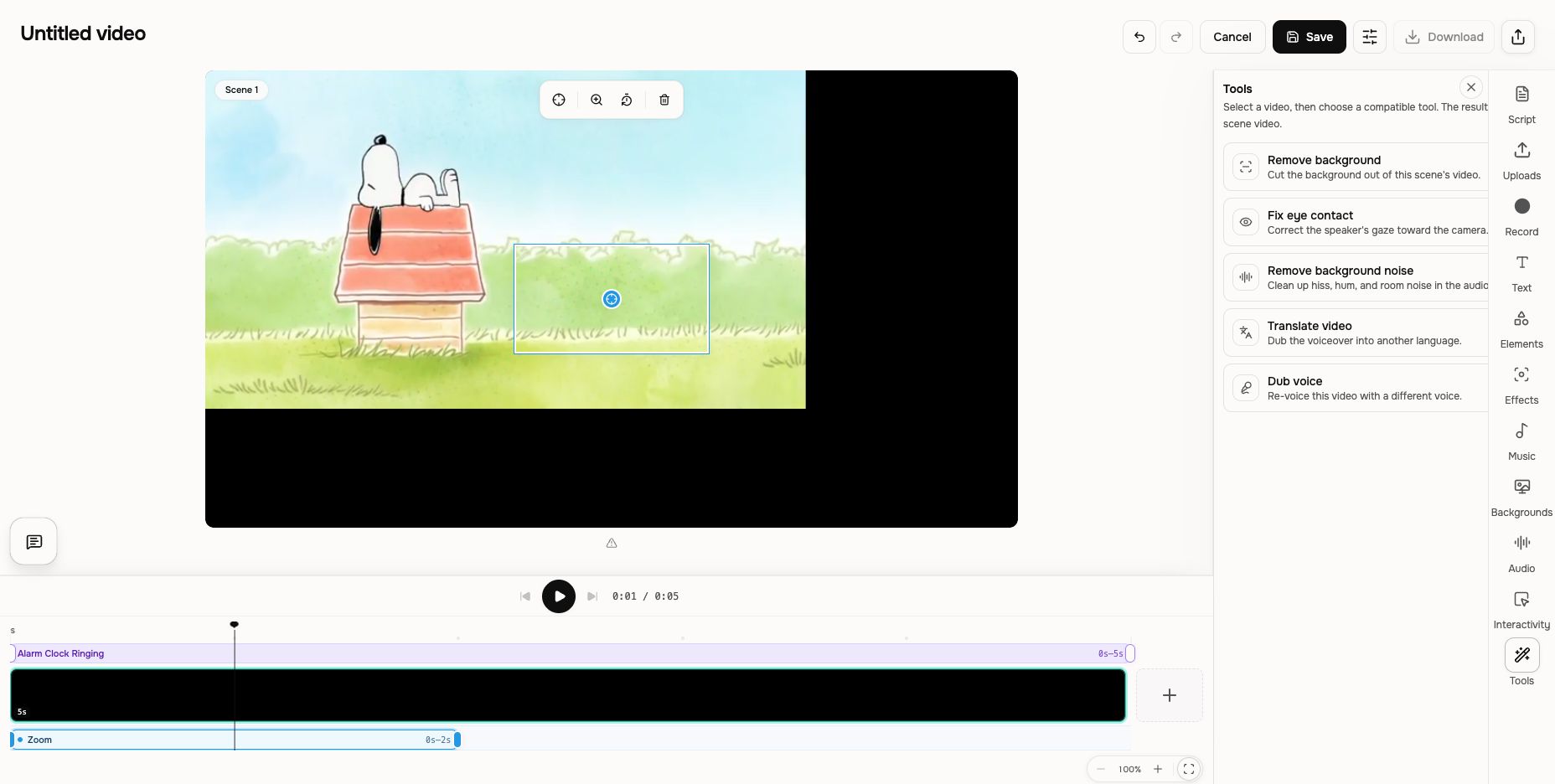Screen dimensions: 1555x784
Task: Choose the Dub voice tool
Action: point(1356,388)
